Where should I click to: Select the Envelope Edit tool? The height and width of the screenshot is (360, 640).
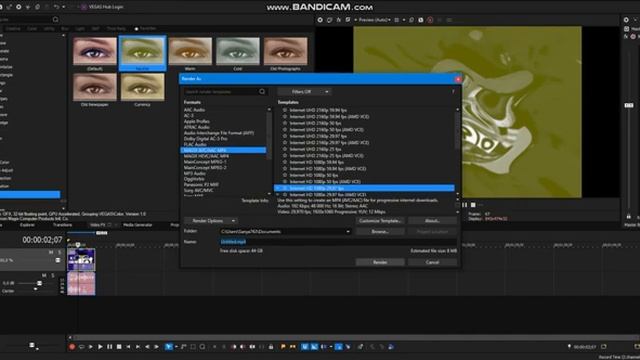184,347
